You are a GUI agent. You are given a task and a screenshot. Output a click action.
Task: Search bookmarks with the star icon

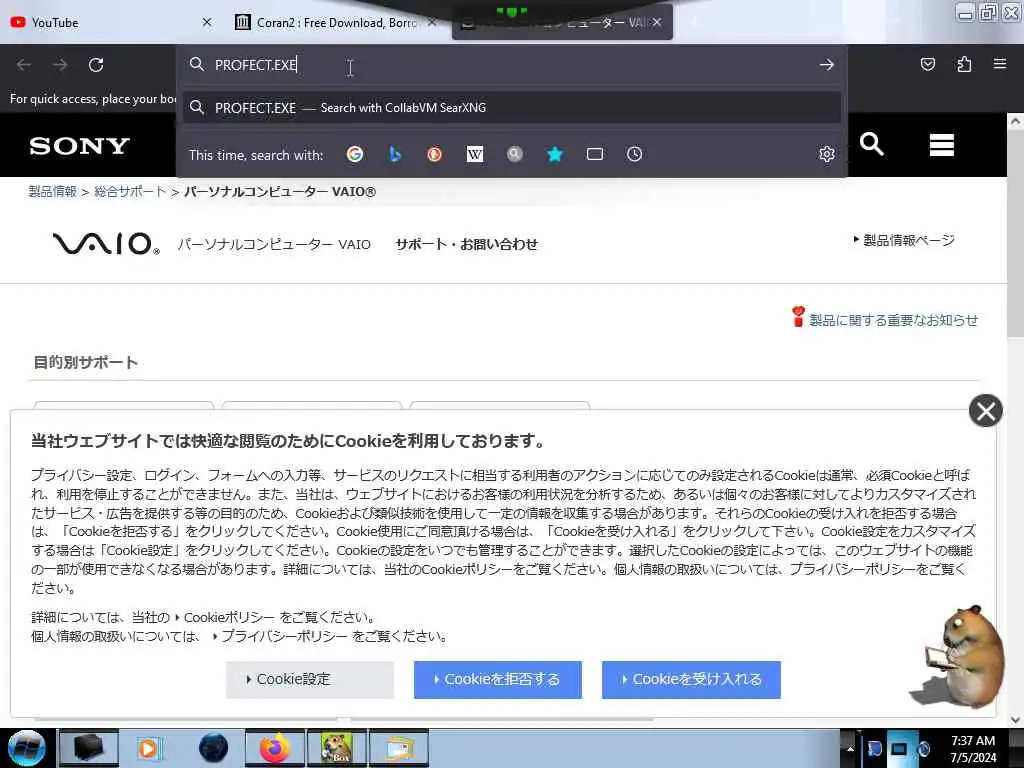coord(554,154)
